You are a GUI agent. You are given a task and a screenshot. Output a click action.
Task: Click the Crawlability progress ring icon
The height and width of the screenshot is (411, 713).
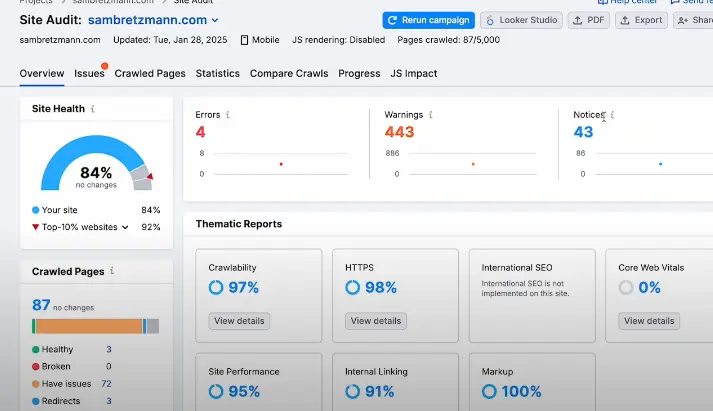[216, 287]
